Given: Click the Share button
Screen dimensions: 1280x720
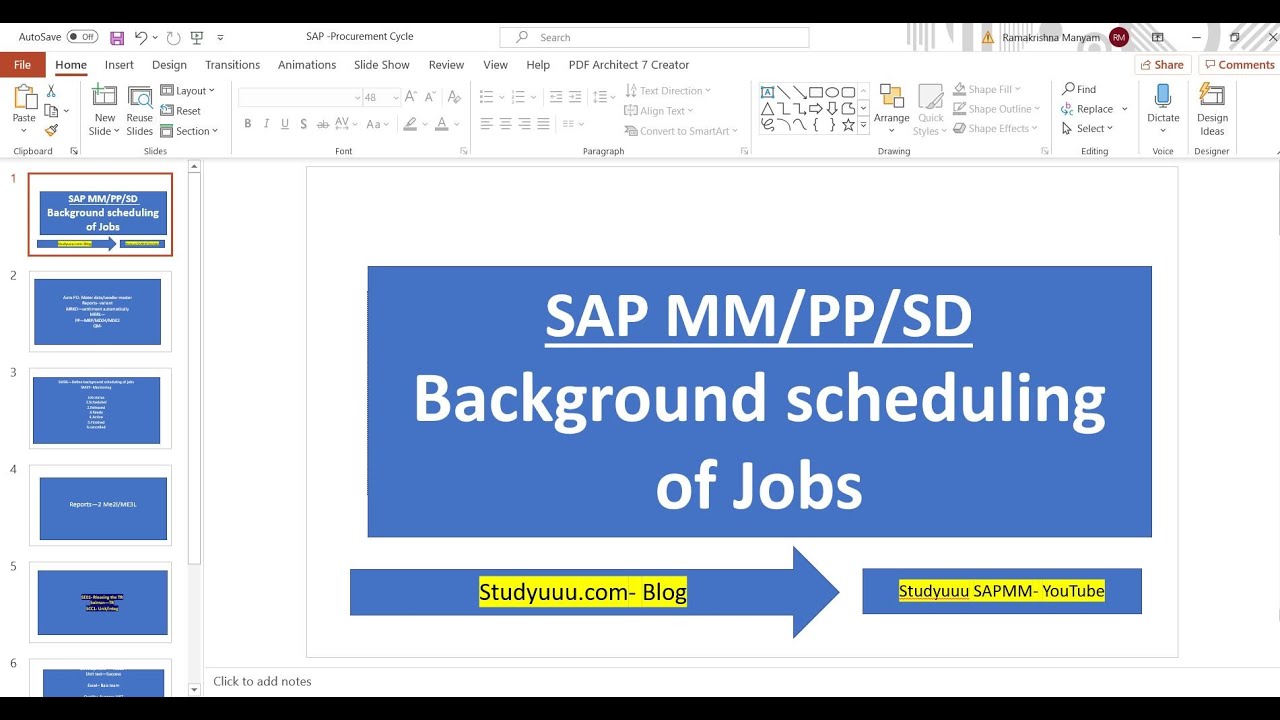Looking at the screenshot, I should coord(1162,65).
